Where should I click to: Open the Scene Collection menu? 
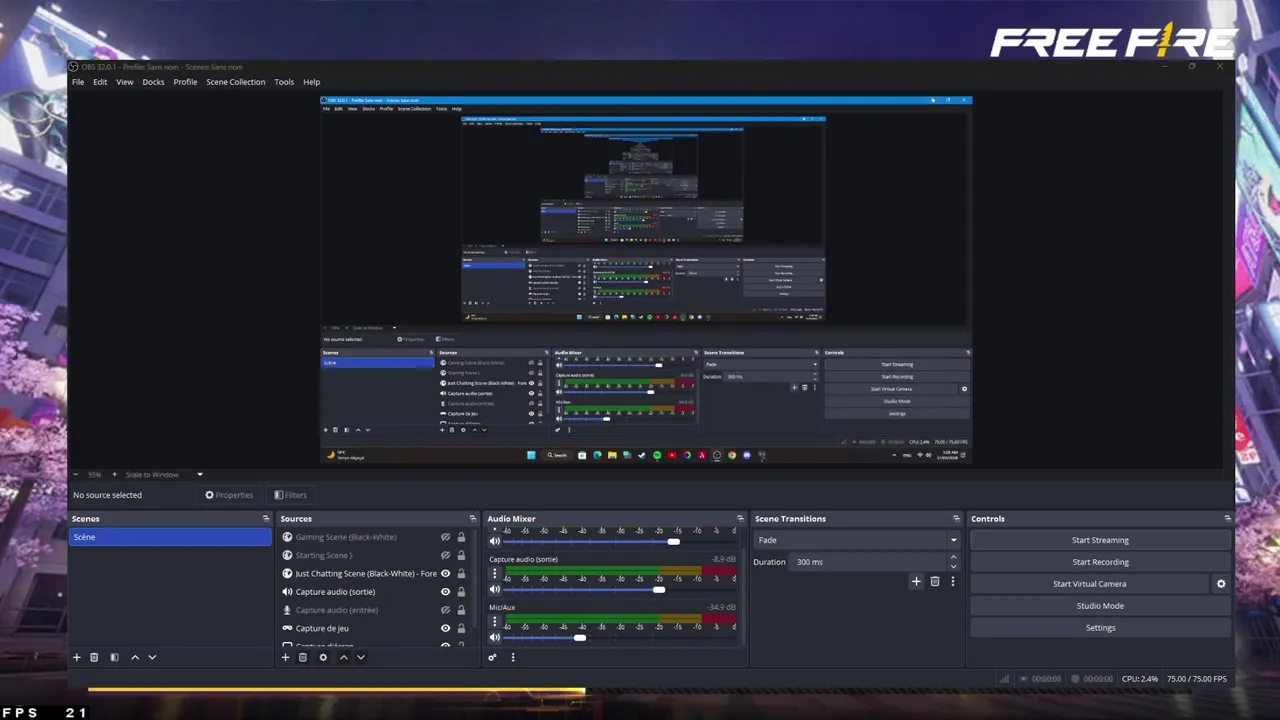click(236, 82)
